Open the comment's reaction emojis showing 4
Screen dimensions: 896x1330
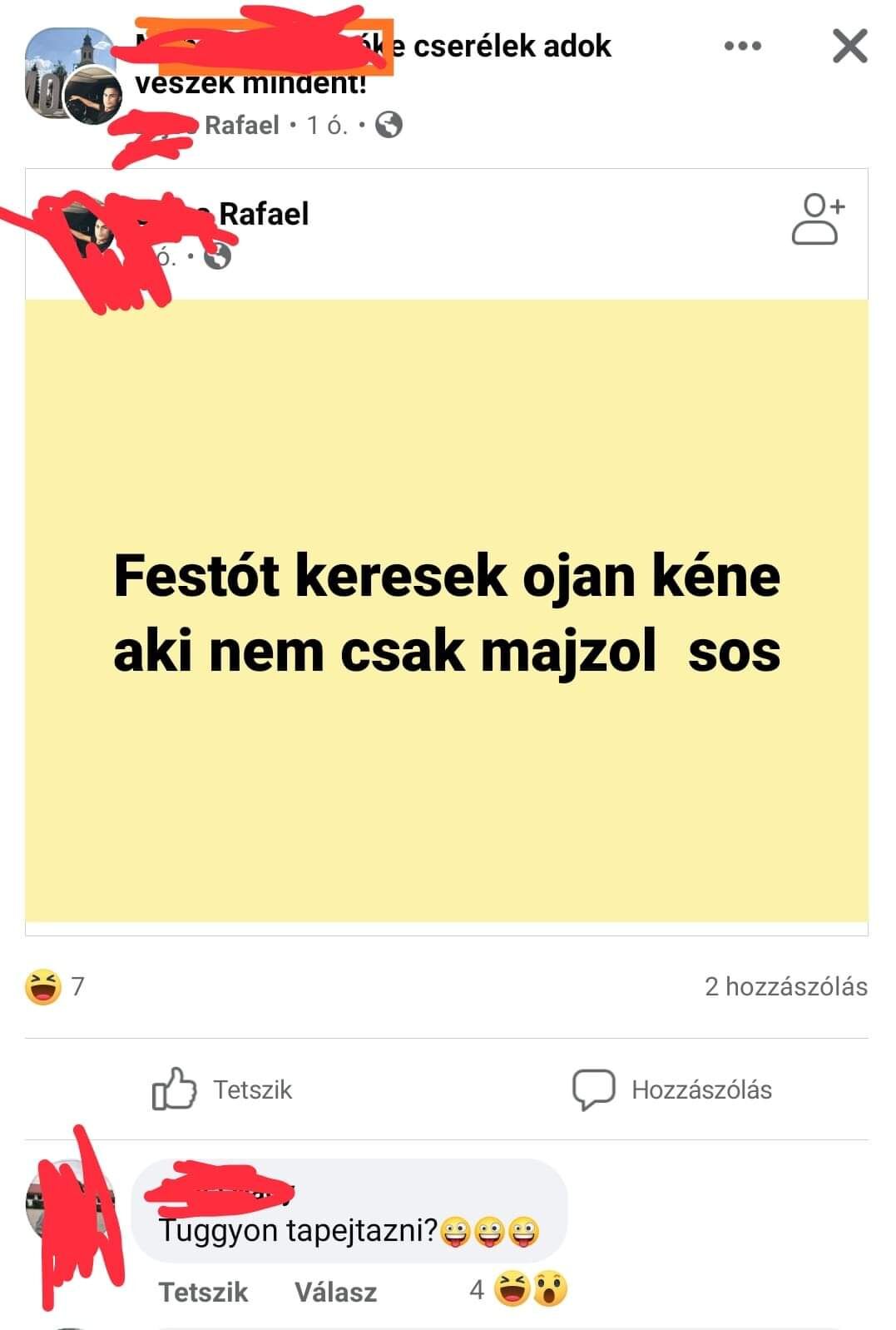518,1290
